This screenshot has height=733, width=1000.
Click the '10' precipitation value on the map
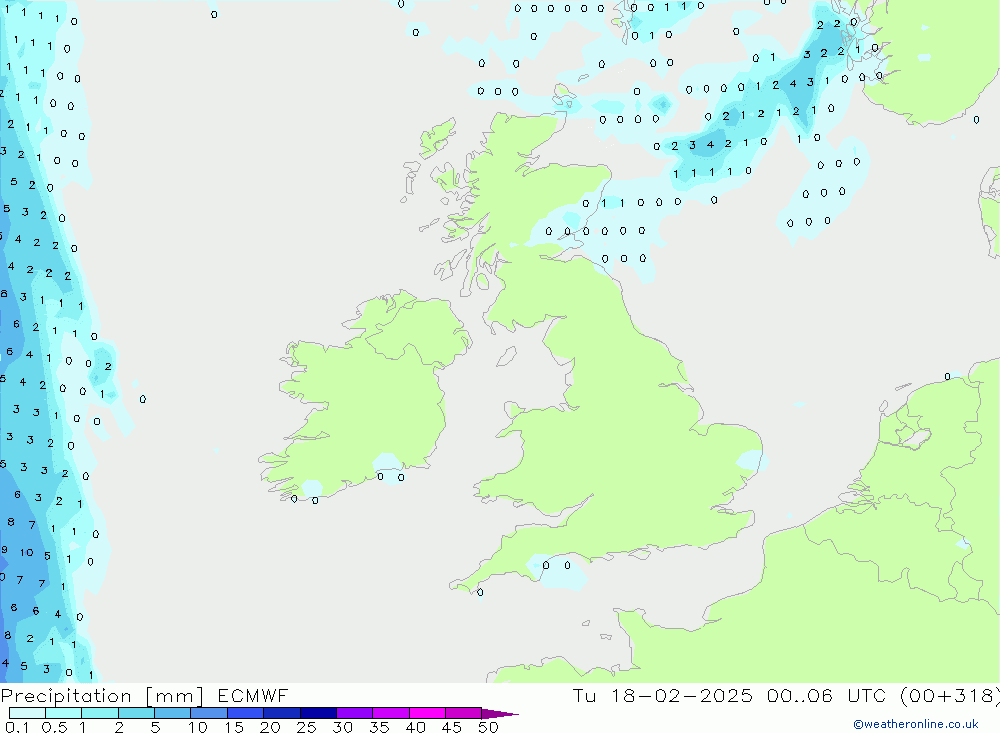26,552
